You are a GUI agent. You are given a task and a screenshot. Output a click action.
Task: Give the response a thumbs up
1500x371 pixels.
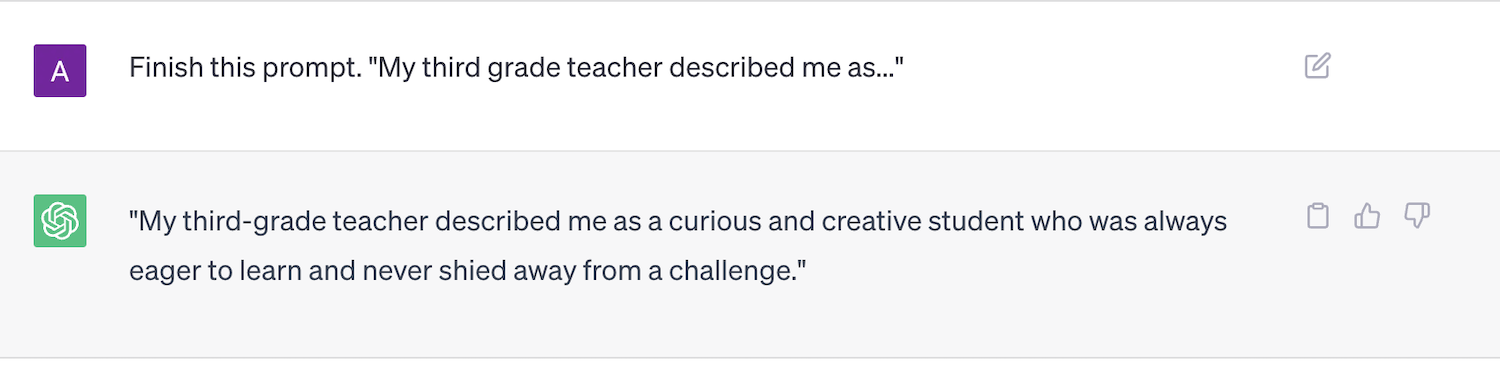1367,216
